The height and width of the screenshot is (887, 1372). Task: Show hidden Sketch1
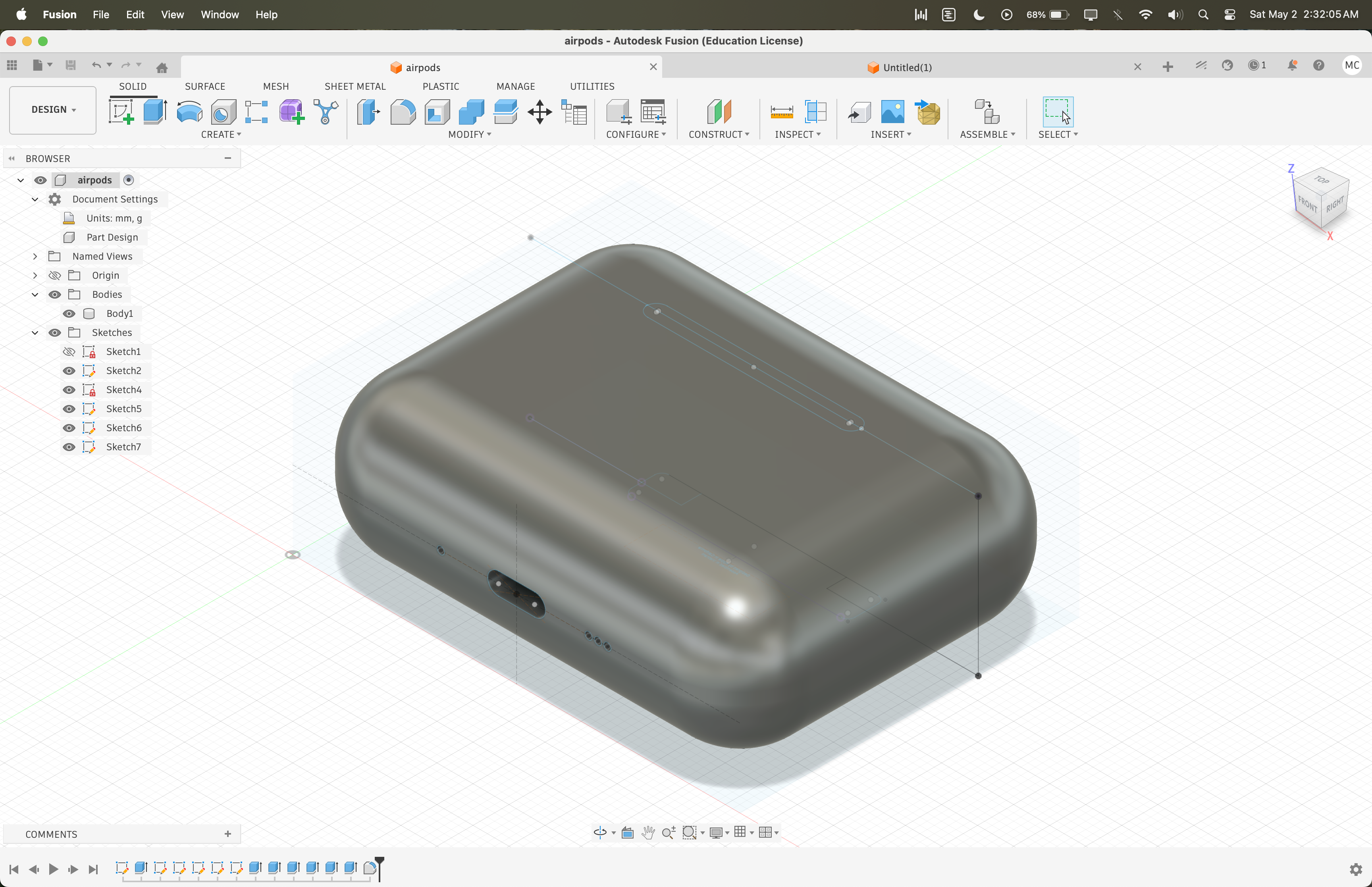(x=69, y=351)
